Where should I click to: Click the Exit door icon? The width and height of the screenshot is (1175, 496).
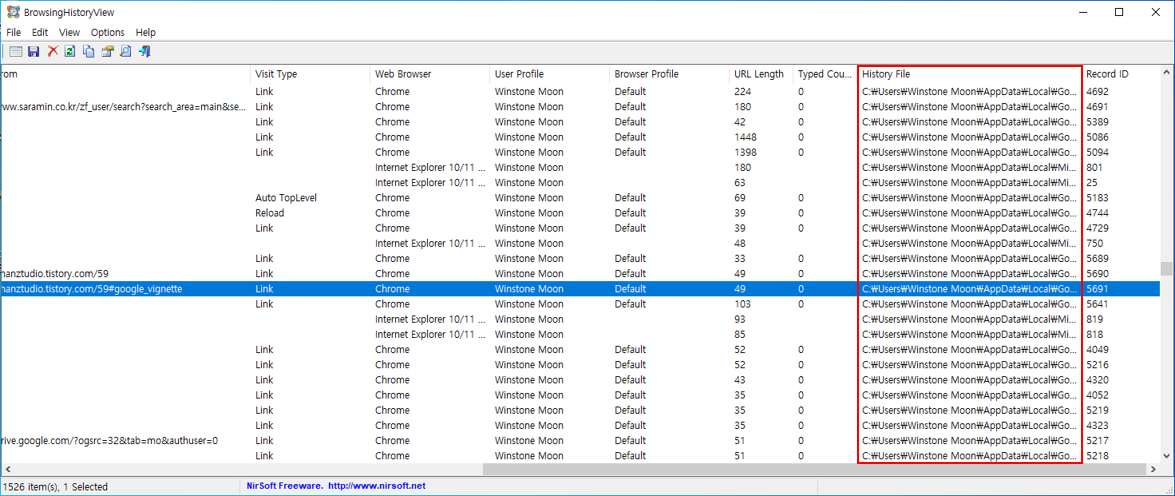tap(145, 52)
